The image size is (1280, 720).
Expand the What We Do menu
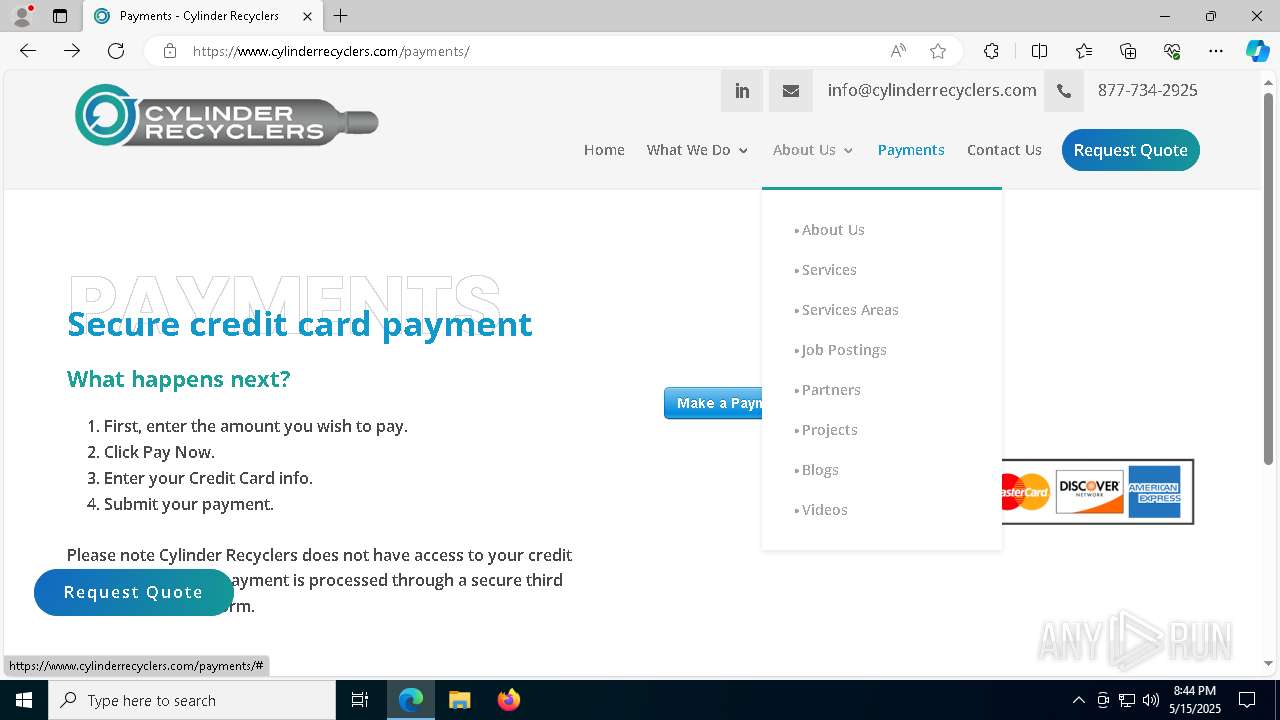697,150
